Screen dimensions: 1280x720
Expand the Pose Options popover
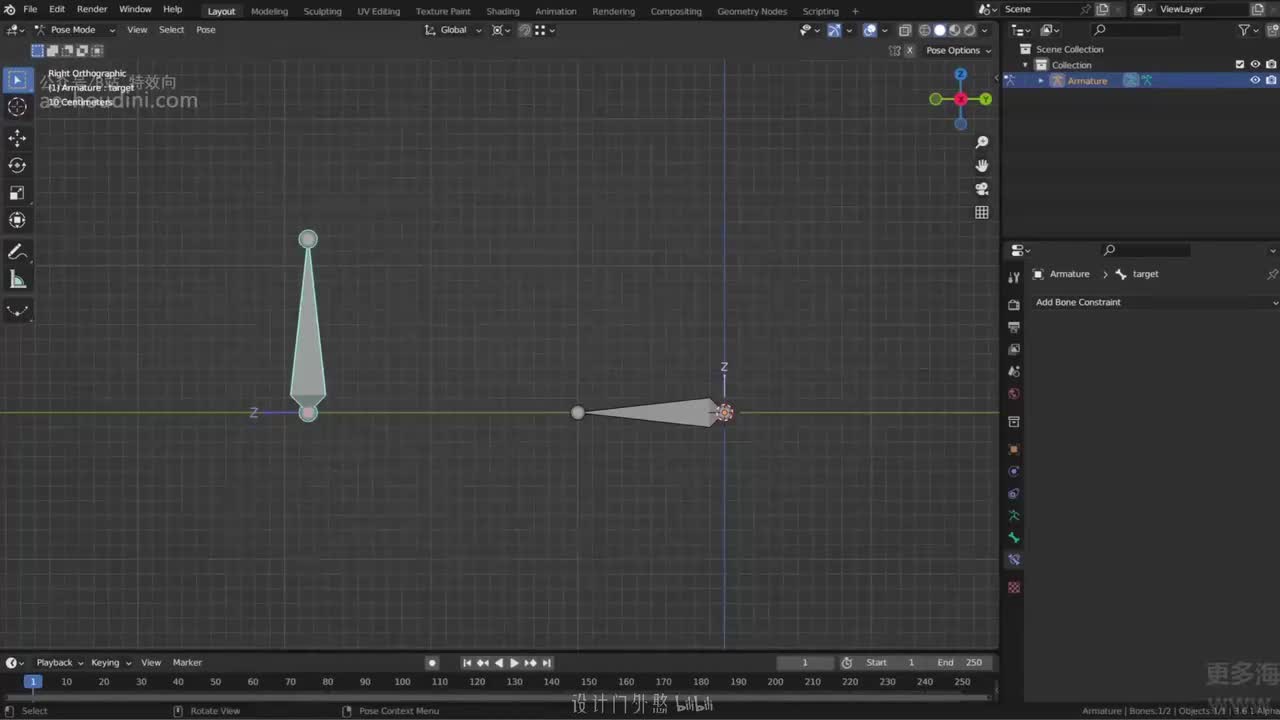click(958, 50)
